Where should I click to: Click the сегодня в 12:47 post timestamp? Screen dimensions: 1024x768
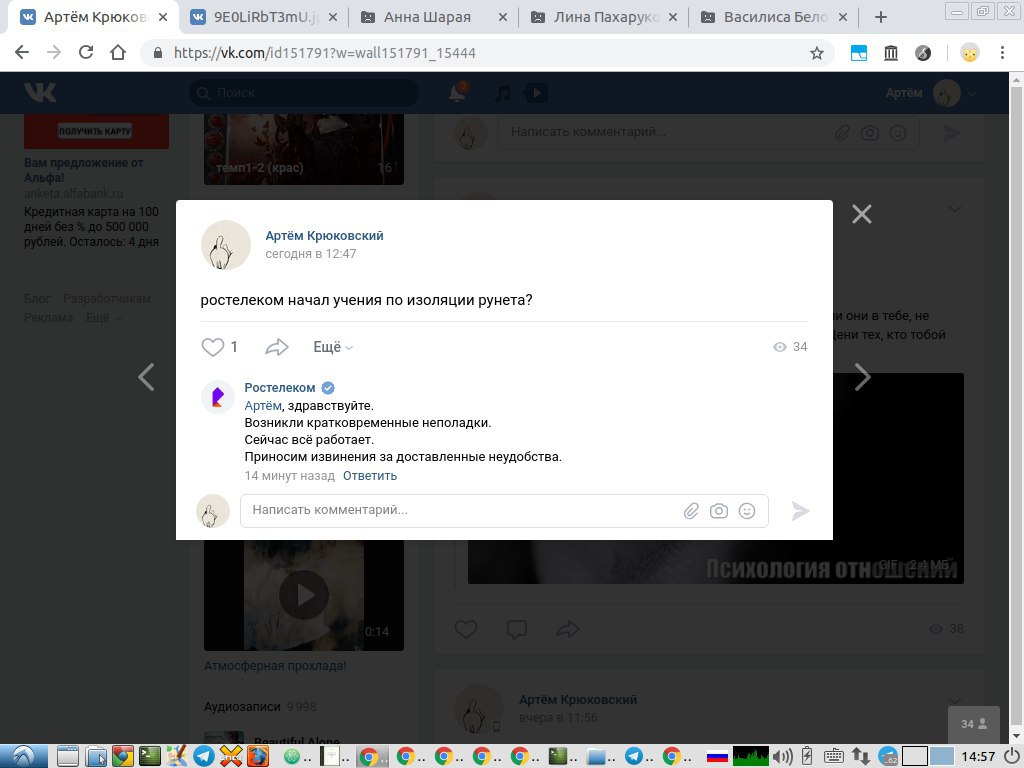tap(311, 254)
